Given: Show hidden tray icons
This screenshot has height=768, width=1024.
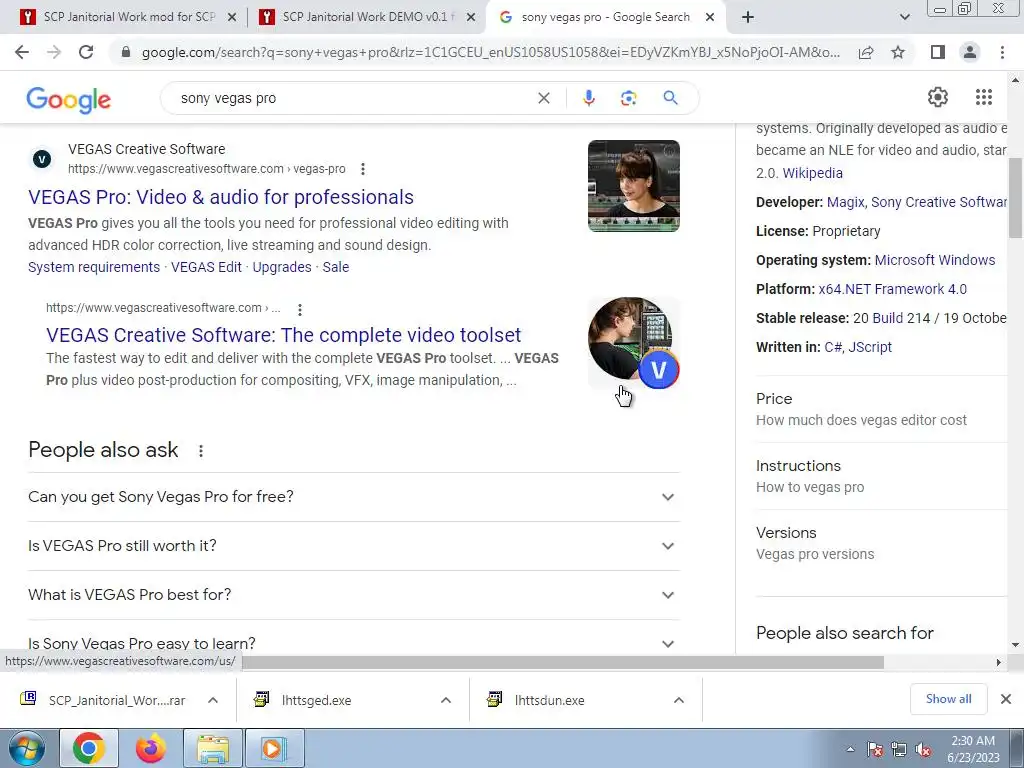Looking at the screenshot, I should point(850,749).
